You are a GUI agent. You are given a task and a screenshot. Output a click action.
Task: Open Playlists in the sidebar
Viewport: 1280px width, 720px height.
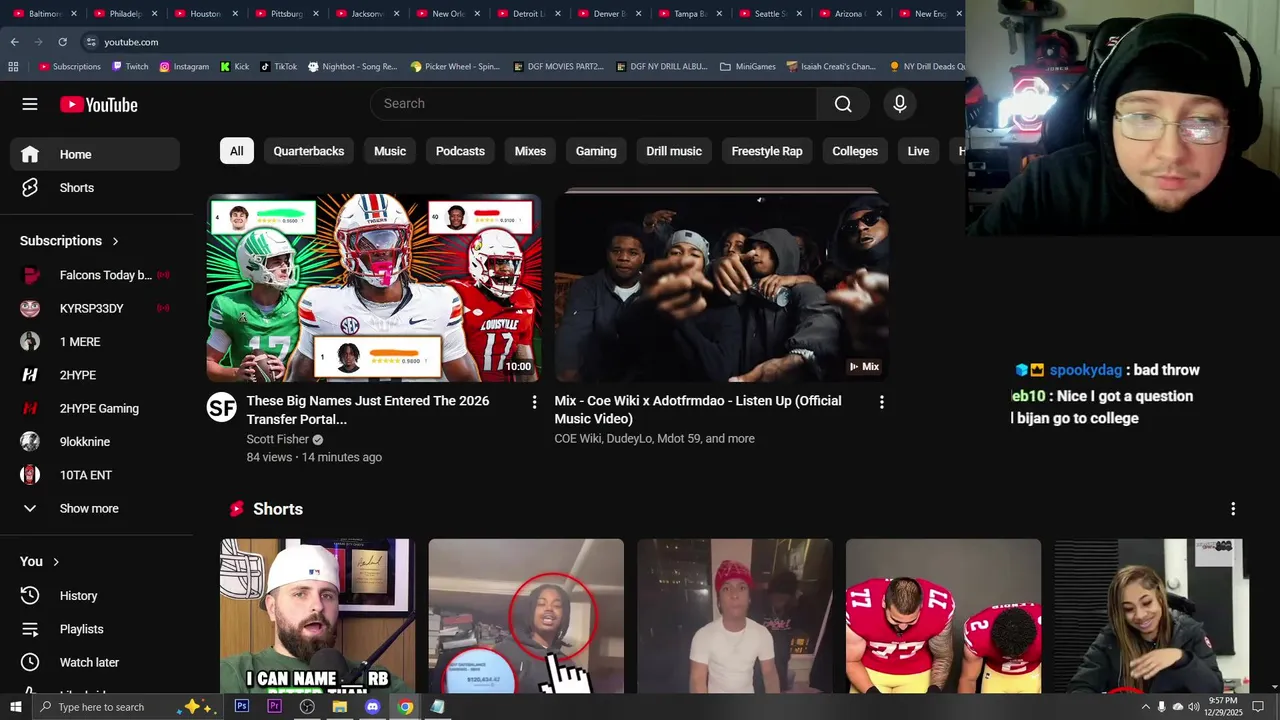(95, 629)
